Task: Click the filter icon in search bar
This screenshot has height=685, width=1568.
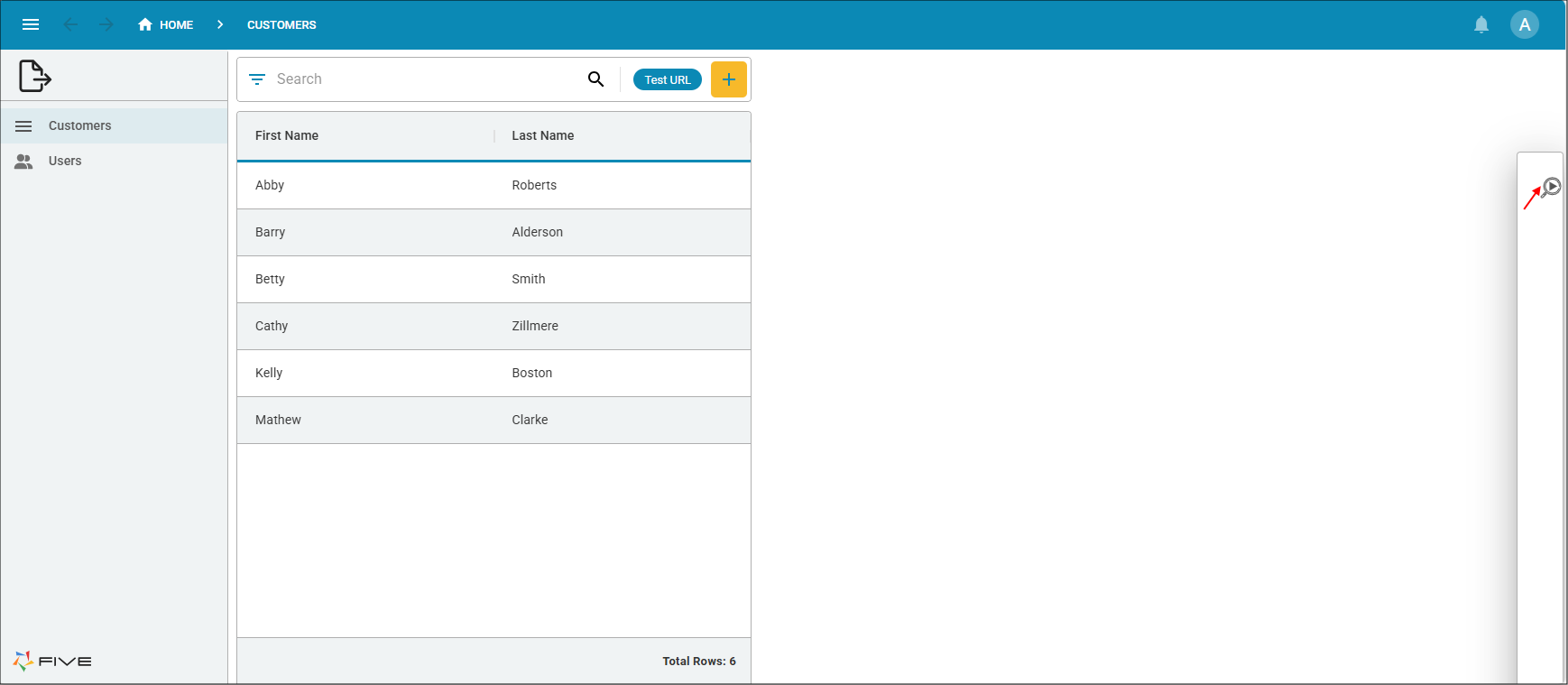Action: pyautogui.click(x=257, y=79)
